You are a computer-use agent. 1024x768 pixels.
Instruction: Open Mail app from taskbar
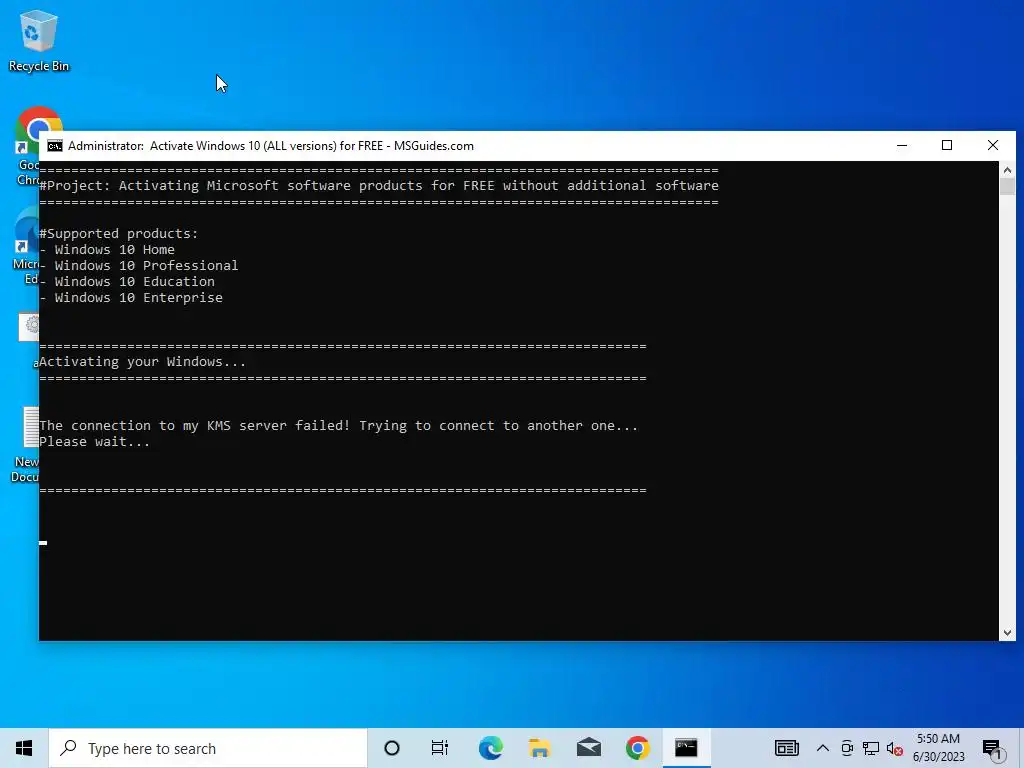tap(588, 748)
